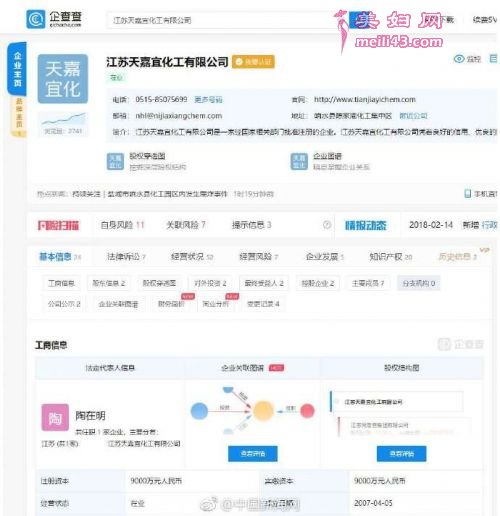Open the Qichacha logo home link

[x=54, y=19]
